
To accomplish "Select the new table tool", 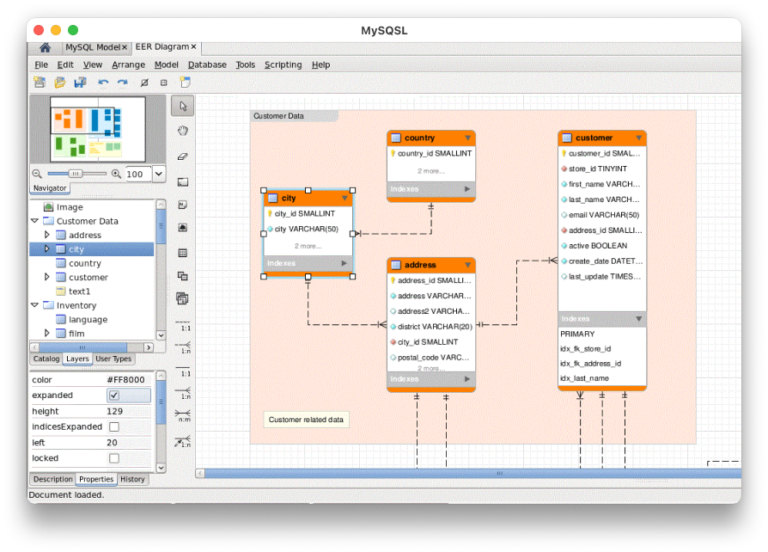I will (x=183, y=253).
